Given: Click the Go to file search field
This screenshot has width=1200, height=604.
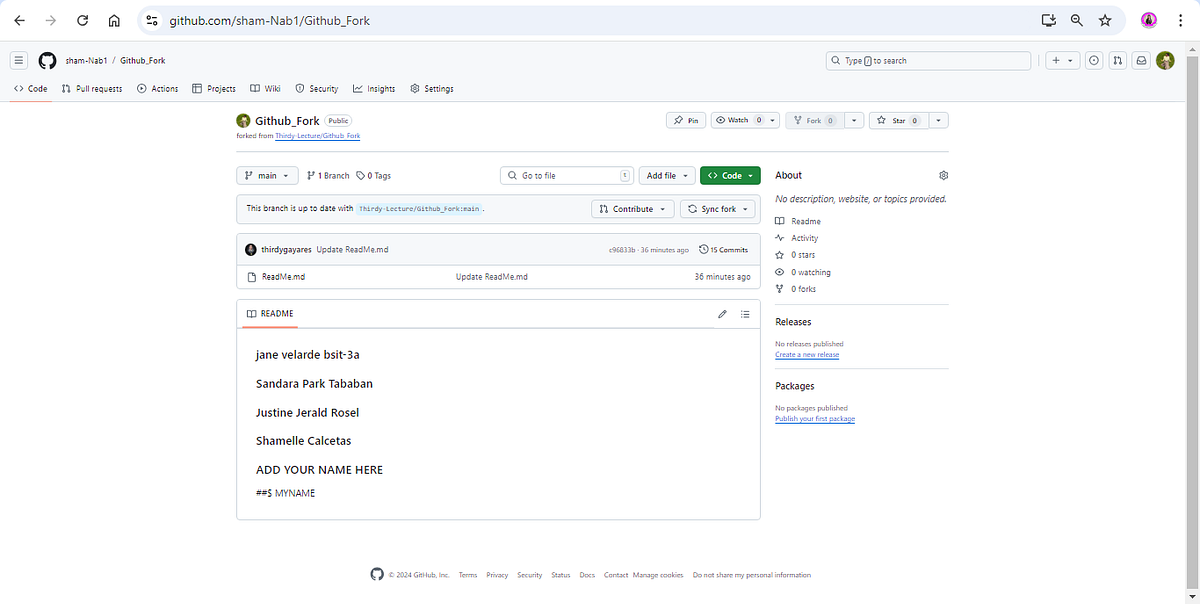Looking at the screenshot, I should tap(566, 174).
